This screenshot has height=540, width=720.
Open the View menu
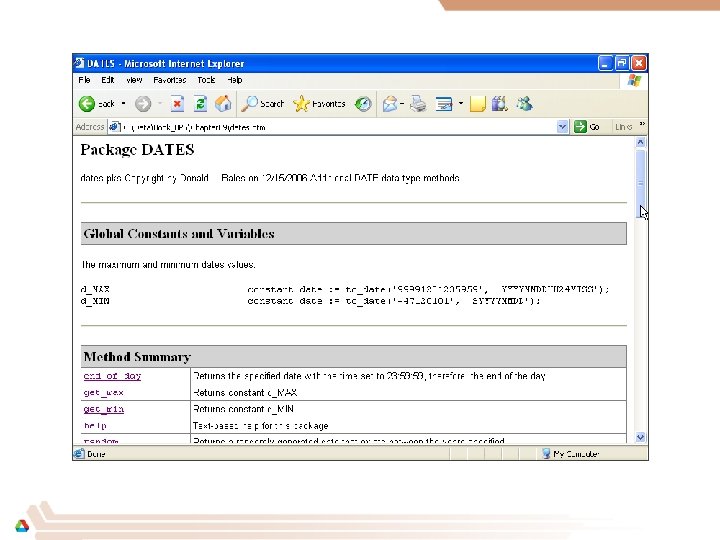click(134, 80)
